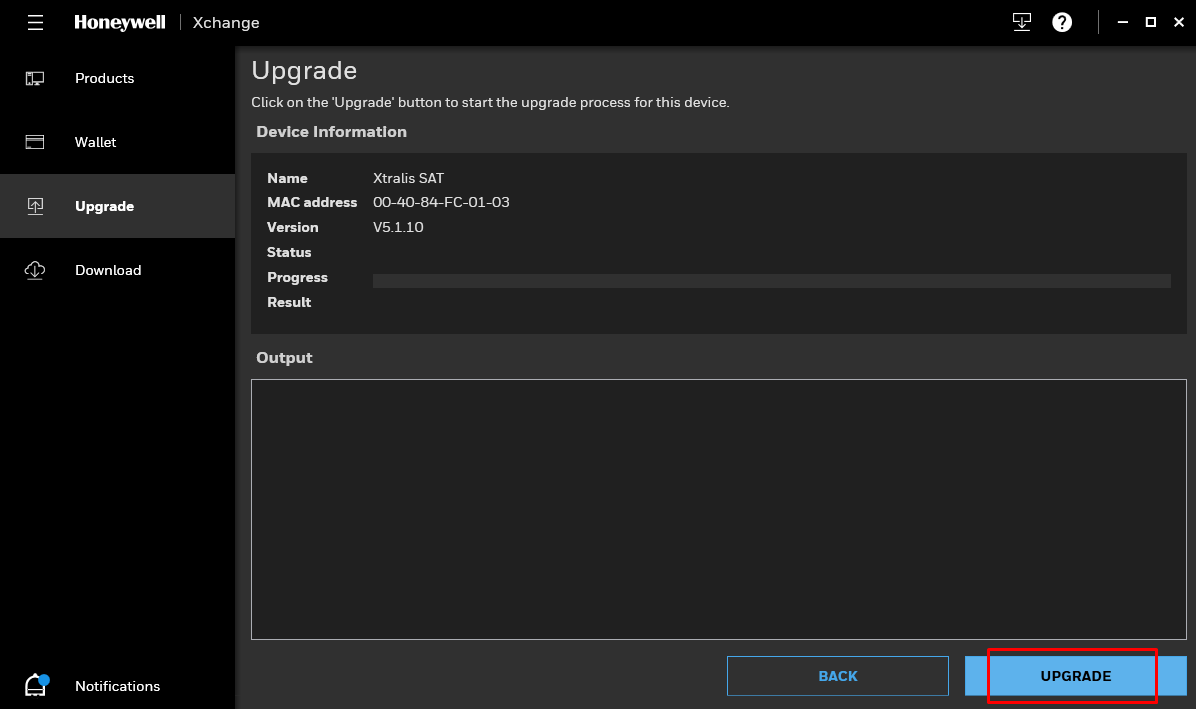
Task: Open the Notifications bell icon
Action: (x=37, y=685)
